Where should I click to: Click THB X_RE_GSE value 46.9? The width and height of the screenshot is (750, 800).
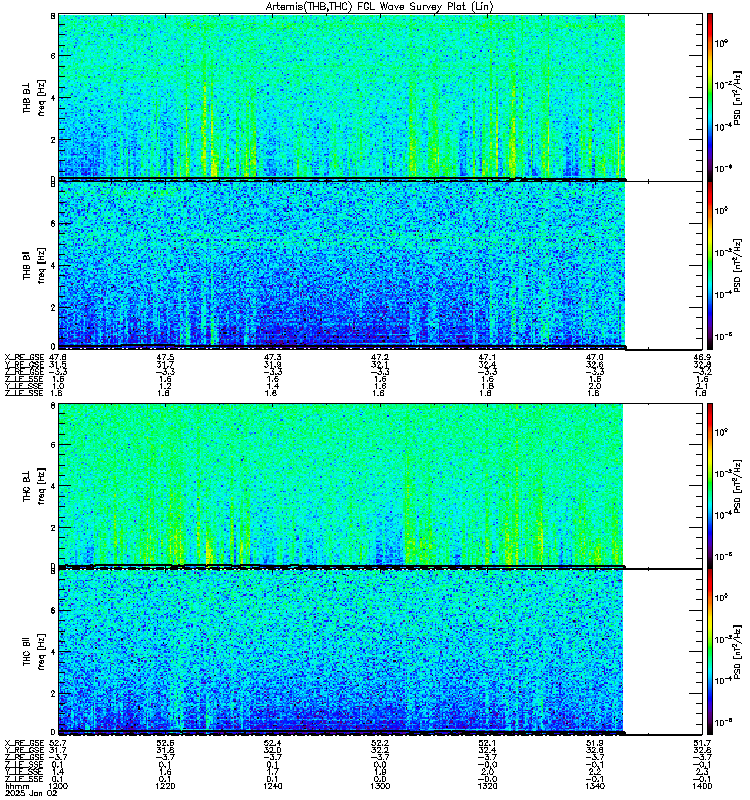(x=702, y=357)
